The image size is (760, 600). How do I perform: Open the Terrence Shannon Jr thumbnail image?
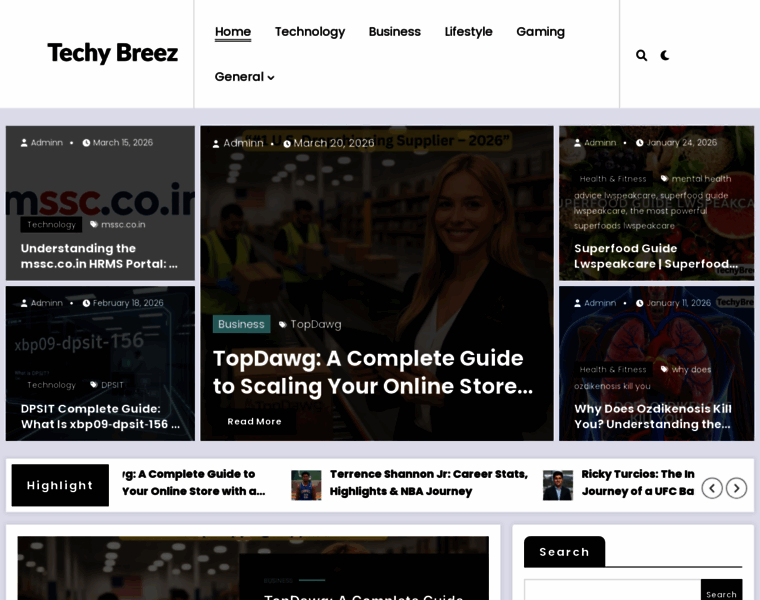306,485
